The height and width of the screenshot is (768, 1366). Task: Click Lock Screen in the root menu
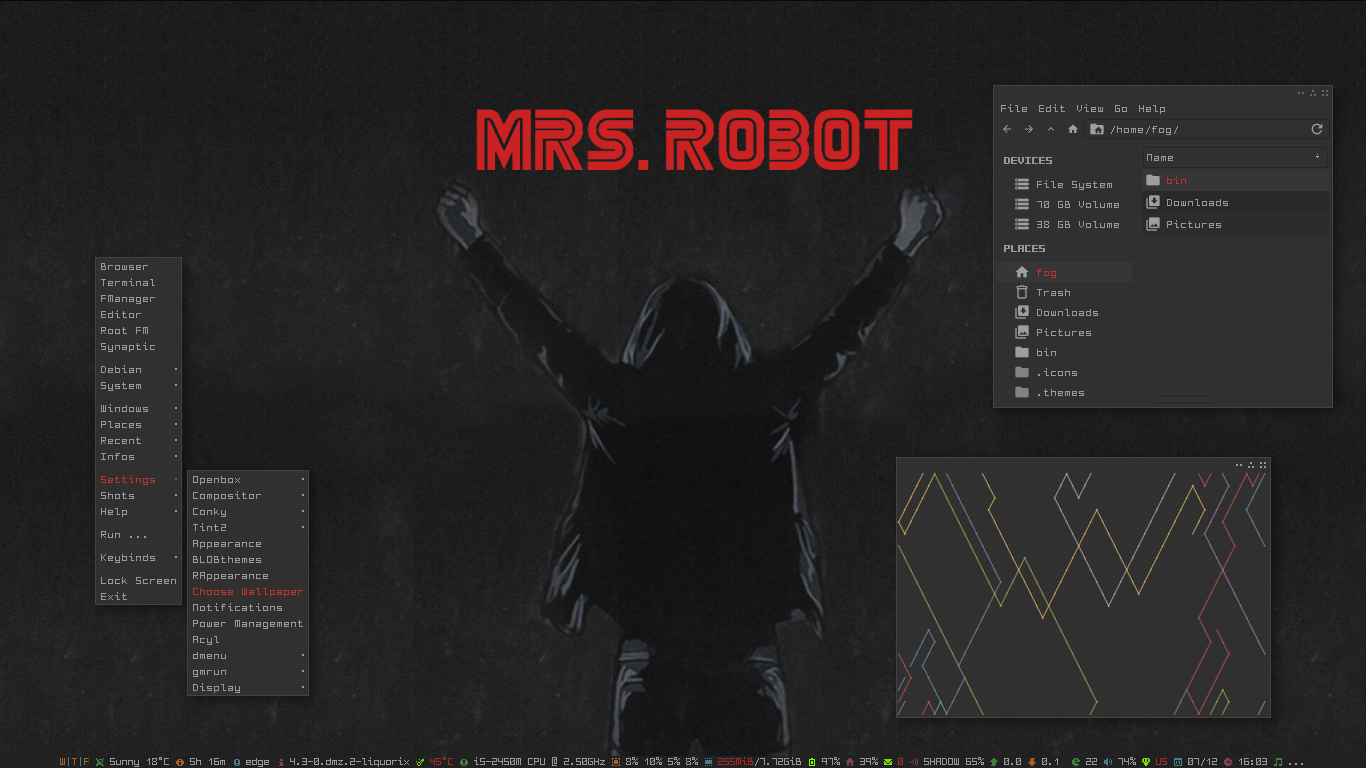[138, 581]
